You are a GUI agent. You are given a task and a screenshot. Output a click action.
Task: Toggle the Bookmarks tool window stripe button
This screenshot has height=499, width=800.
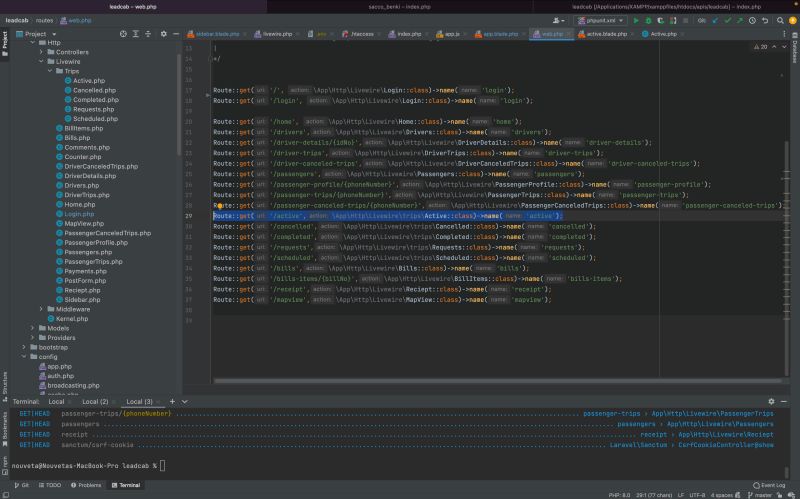(5, 429)
